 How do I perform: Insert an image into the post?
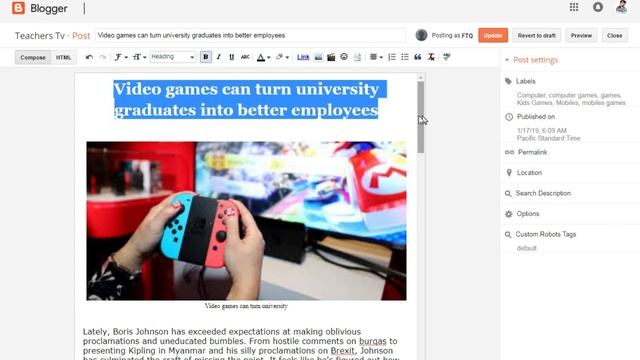pyautogui.click(x=318, y=57)
